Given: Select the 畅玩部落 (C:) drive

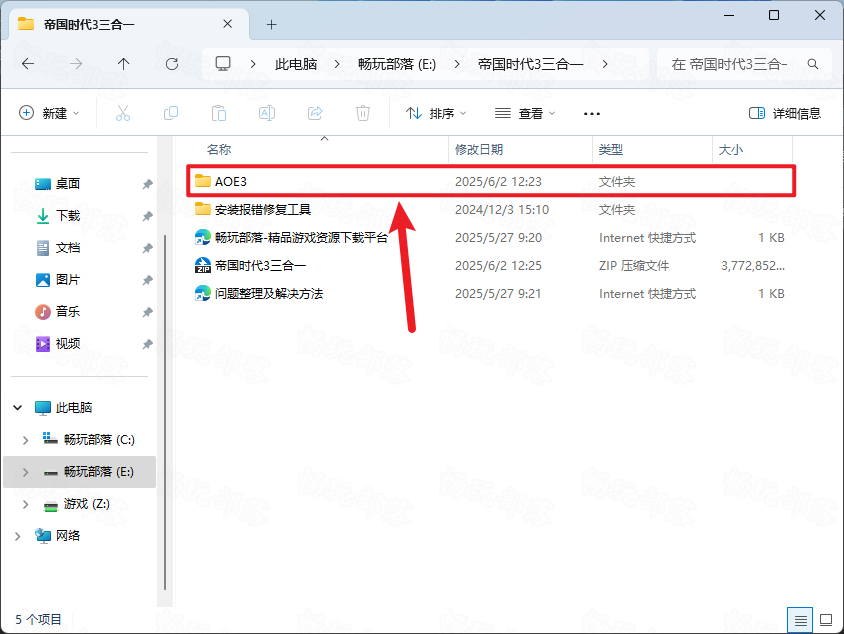Looking at the screenshot, I should (x=99, y=440).
